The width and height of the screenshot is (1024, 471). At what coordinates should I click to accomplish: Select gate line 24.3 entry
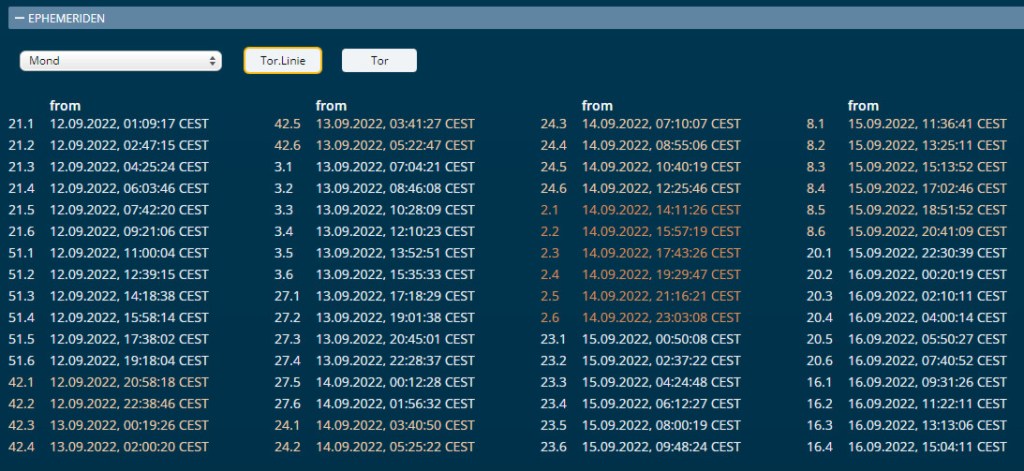[553, 124]
